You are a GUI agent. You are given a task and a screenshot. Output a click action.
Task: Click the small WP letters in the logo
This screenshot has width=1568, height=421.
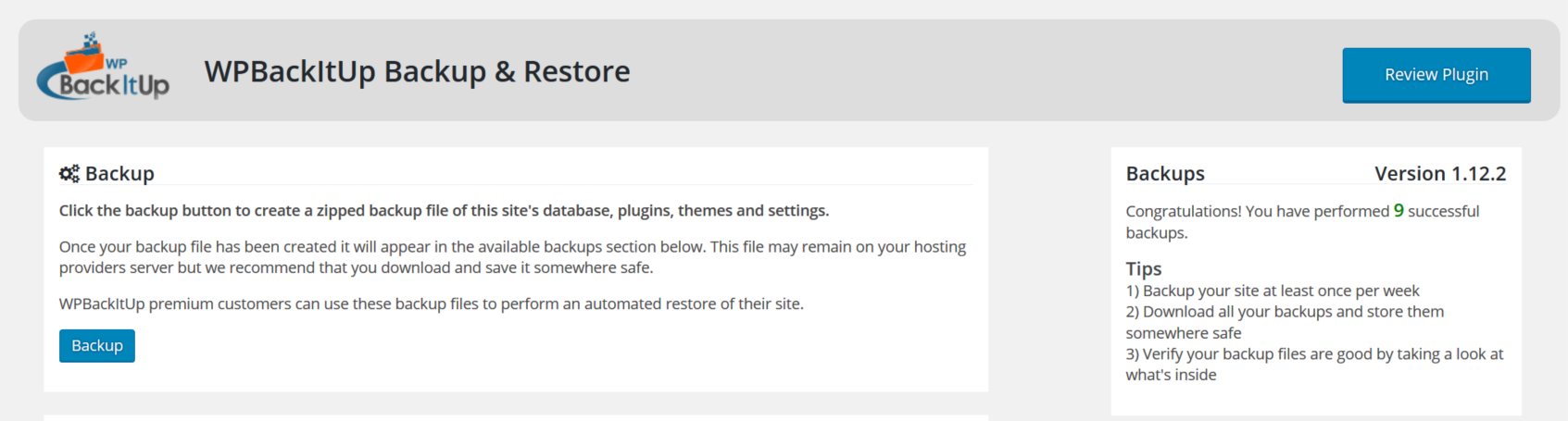click(x=117, y=64)
